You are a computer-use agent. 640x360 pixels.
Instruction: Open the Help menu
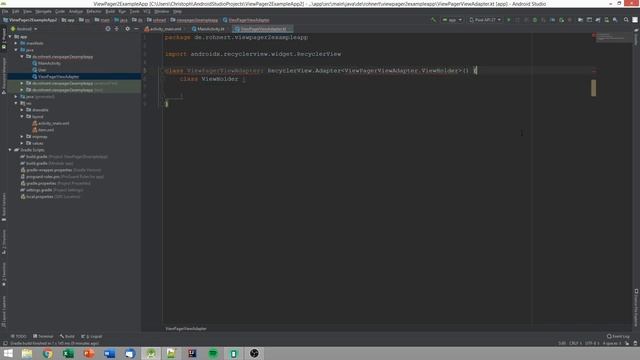[177, 11]
